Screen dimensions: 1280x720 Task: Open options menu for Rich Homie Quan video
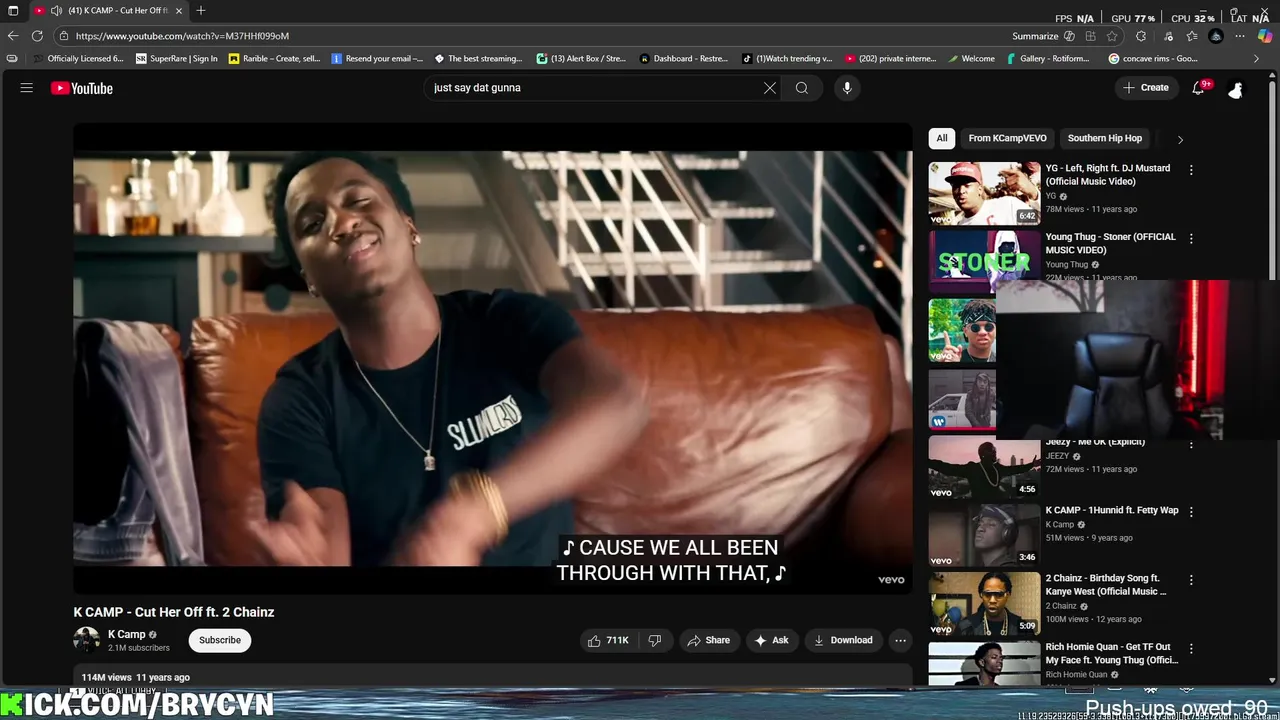[1191, 648]
